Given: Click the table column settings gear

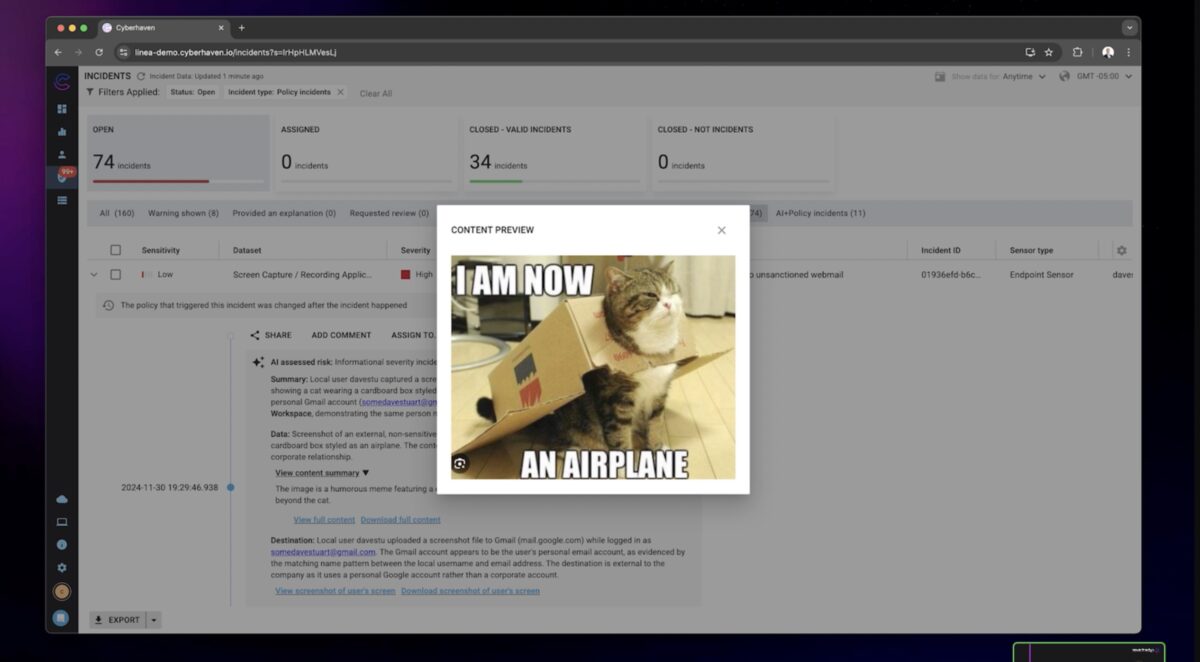Looking at the screenshot, I should (1121, 250).
